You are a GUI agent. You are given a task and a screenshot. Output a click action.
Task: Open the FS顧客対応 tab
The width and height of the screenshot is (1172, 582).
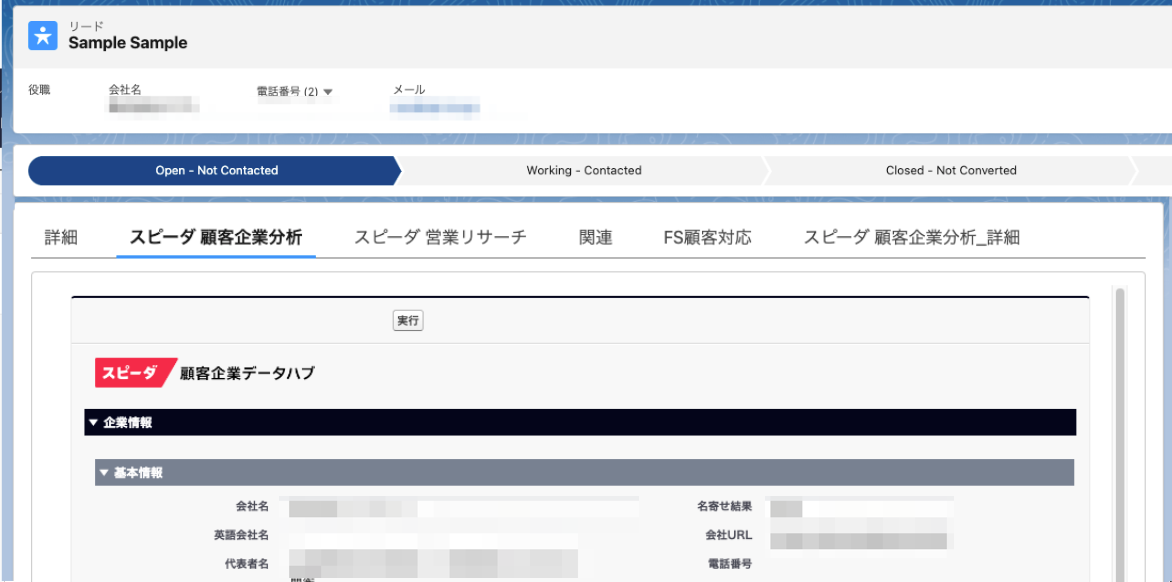tap(707, 238)
